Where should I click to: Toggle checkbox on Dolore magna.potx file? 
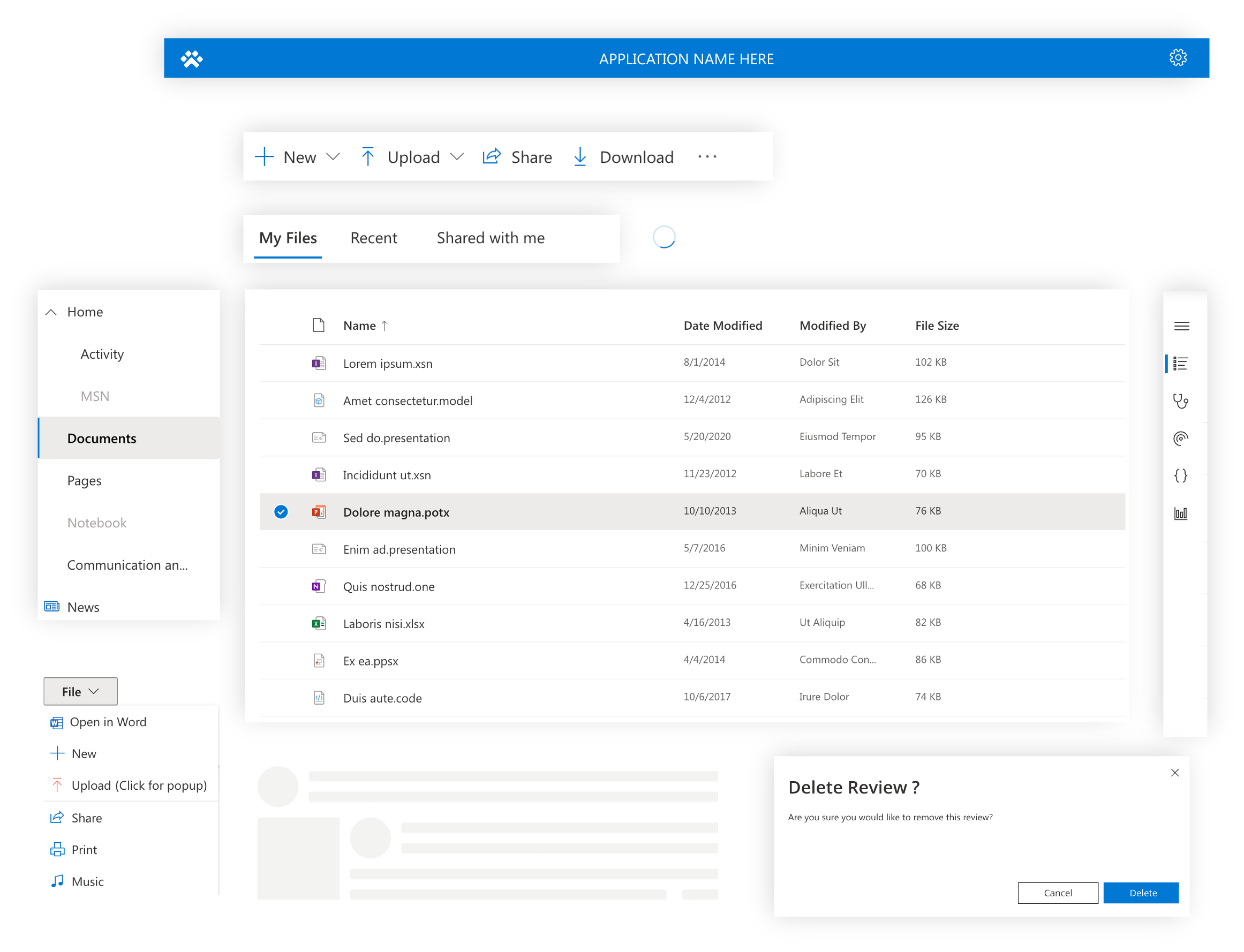281,511
